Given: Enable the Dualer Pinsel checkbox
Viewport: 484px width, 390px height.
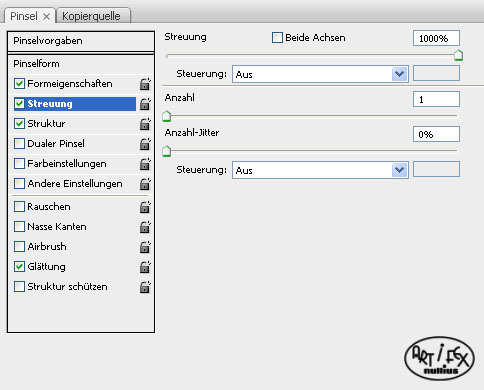Looking at the screenshot, I should 19,144.
